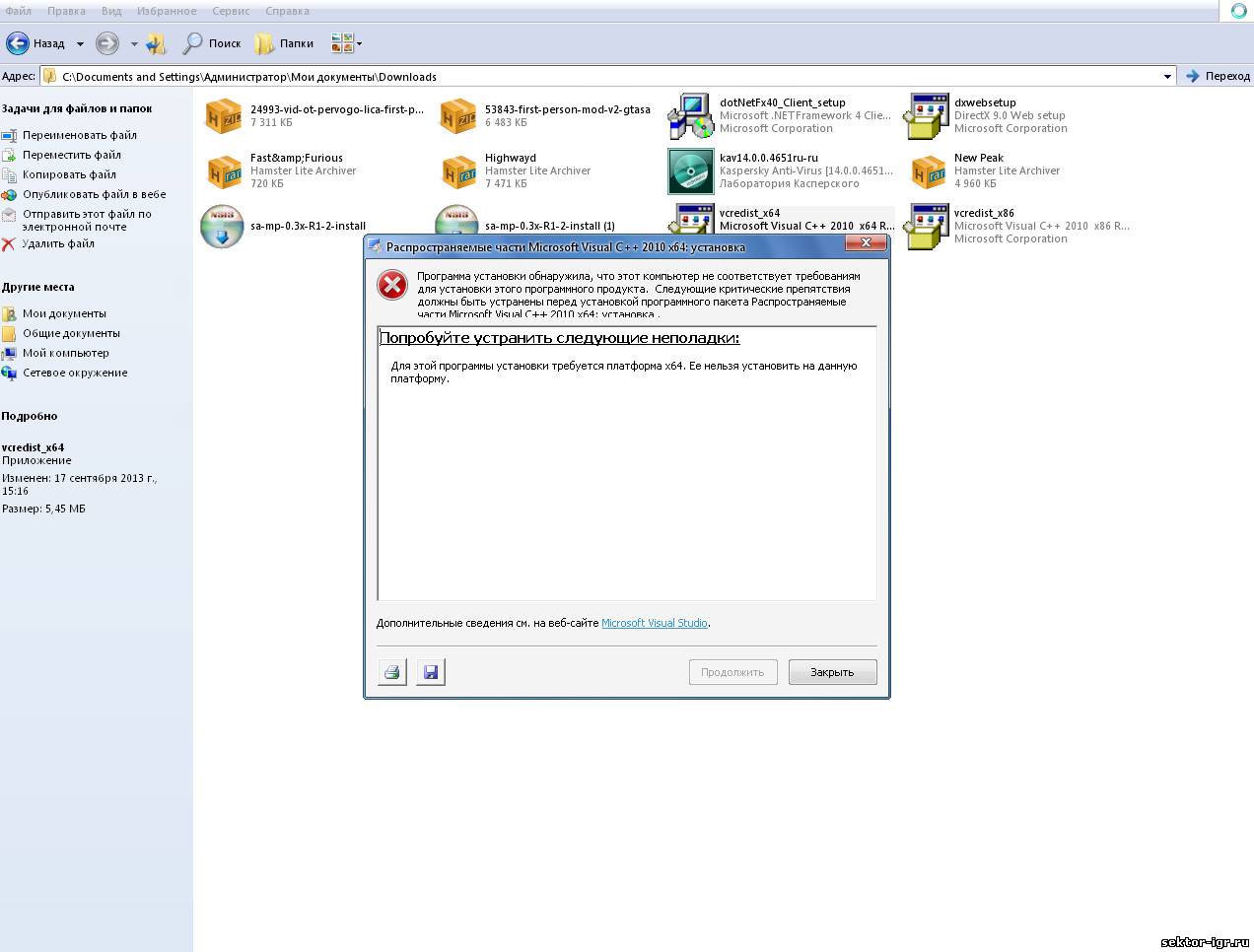Click the delete (red X) icon in tasks

9,243
